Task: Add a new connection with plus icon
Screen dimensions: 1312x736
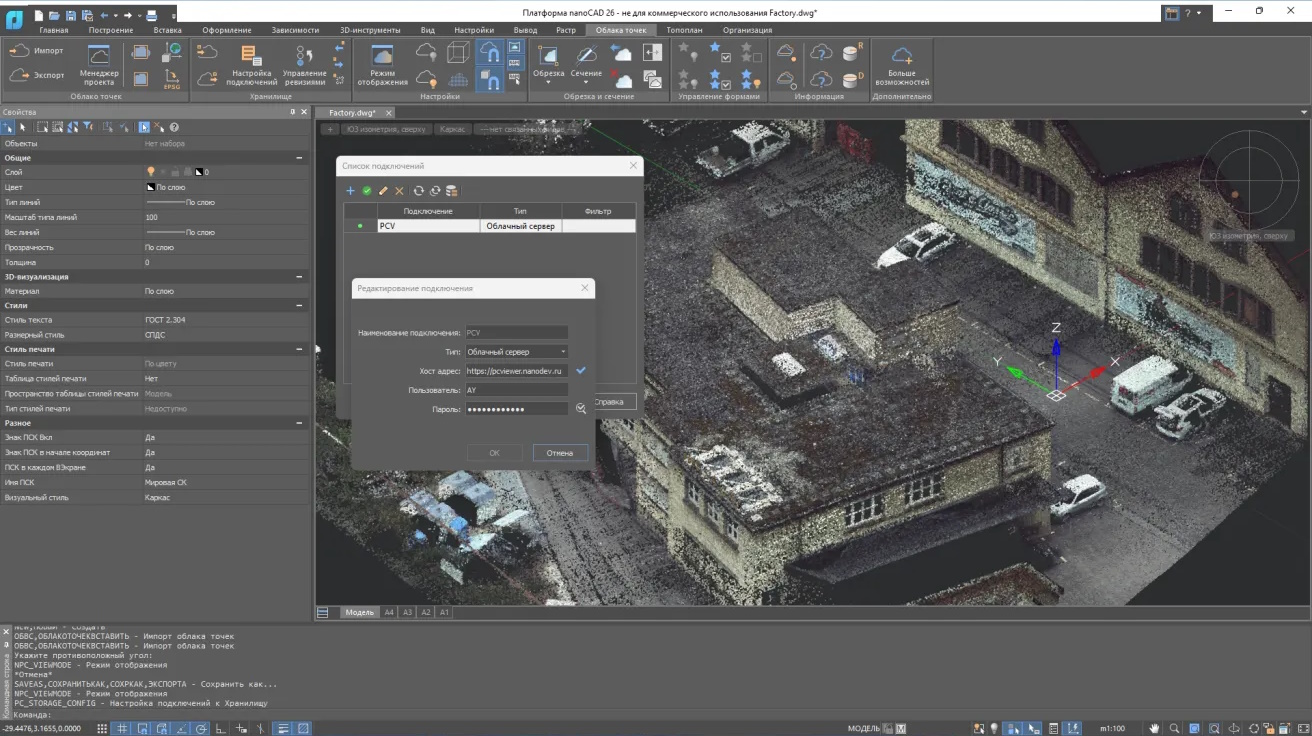Action: (x=350, y=191)
